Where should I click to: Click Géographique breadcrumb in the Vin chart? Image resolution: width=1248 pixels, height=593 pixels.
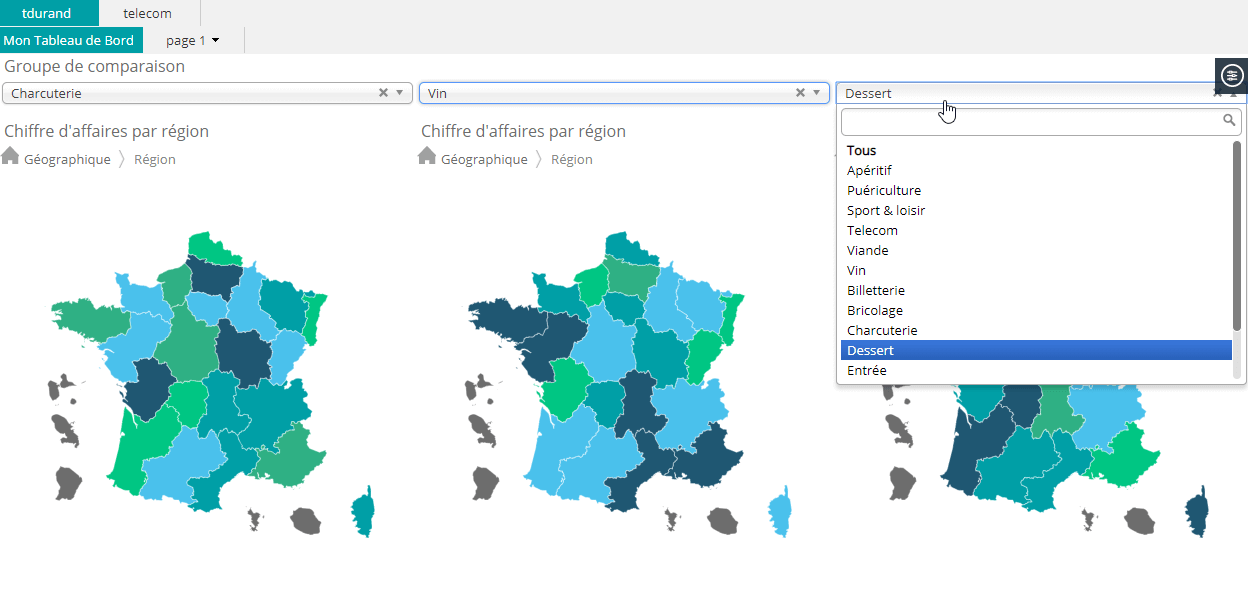point(484,159)
